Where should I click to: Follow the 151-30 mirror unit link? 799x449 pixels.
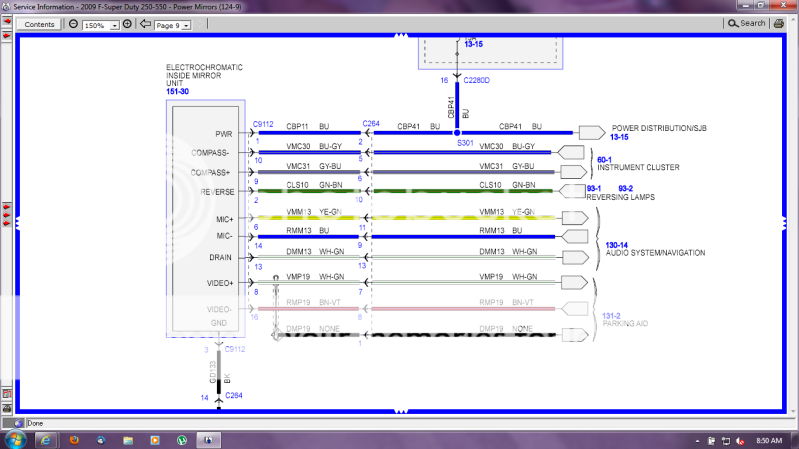(179, 91)
